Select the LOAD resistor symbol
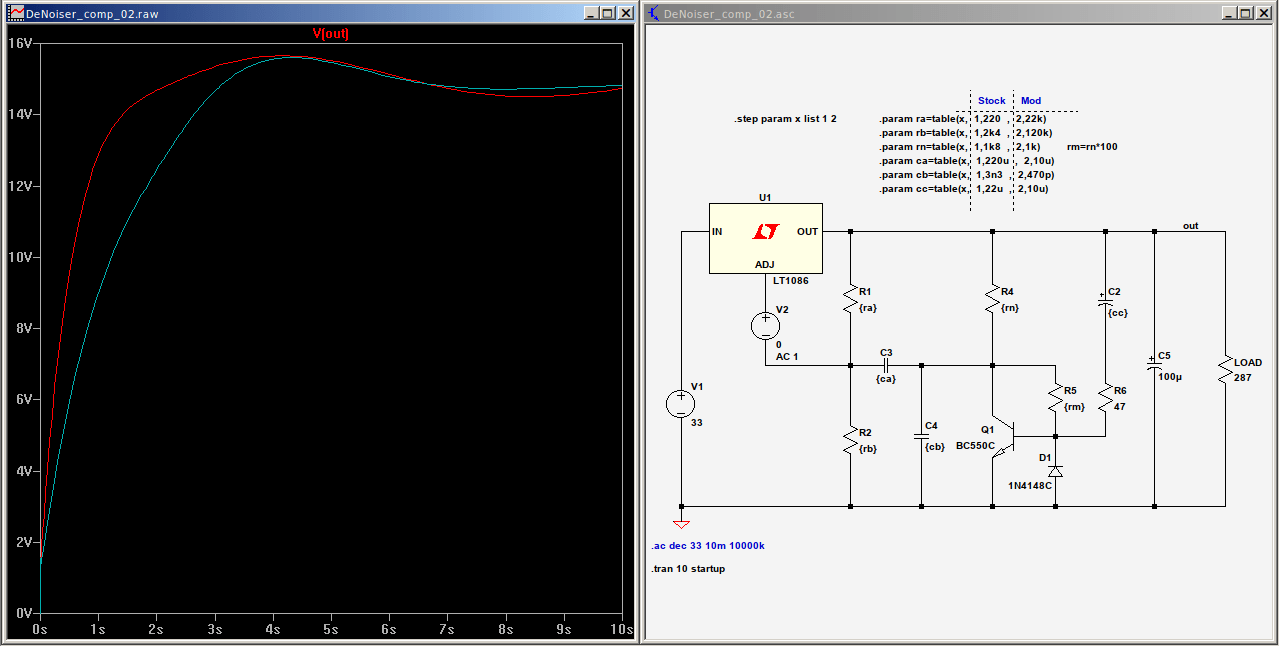 [1224, 371]
